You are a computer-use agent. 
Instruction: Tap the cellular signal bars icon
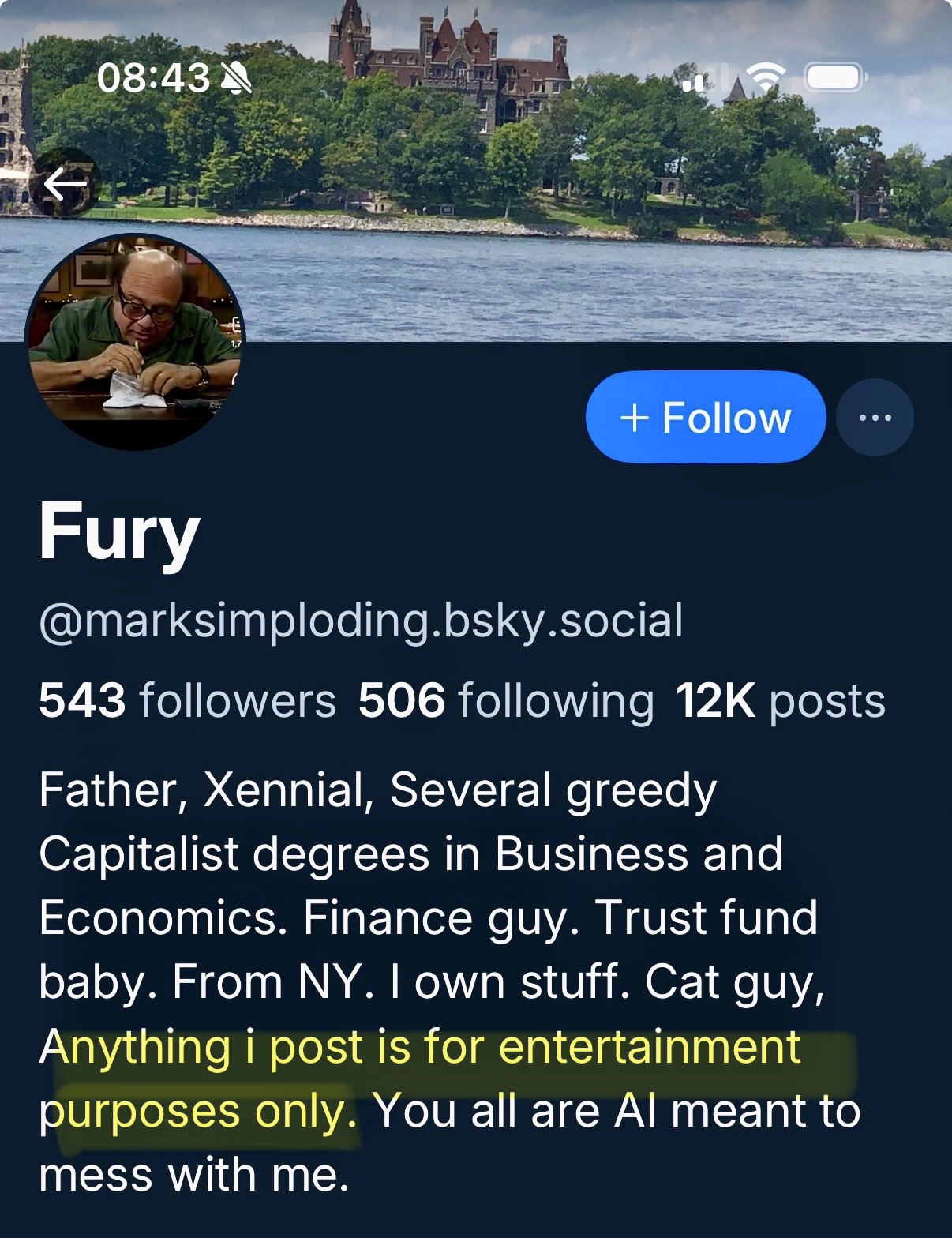[x=698, y=79]
